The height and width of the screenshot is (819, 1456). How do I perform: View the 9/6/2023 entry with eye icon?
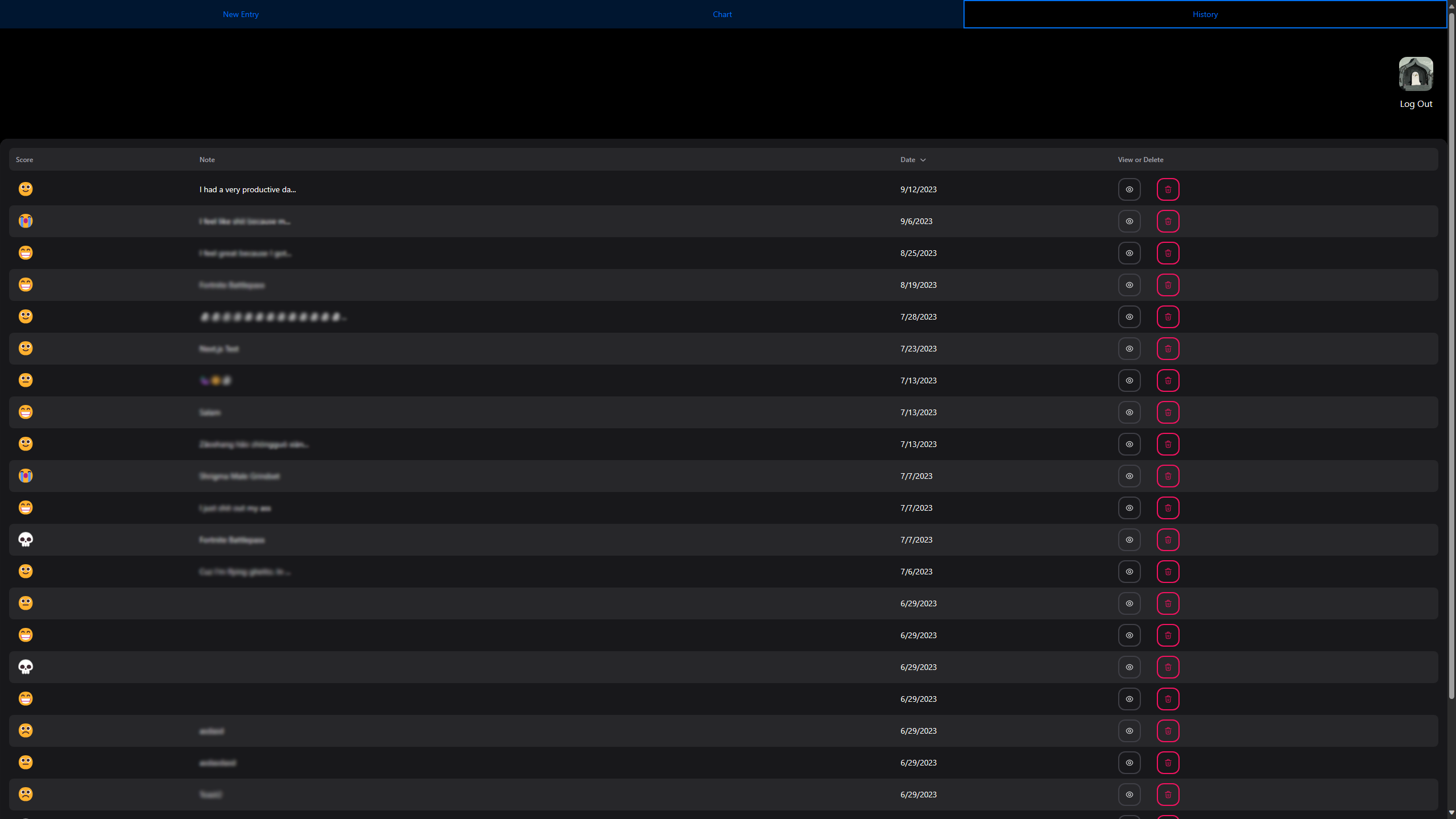click(x=1129, y=221)
